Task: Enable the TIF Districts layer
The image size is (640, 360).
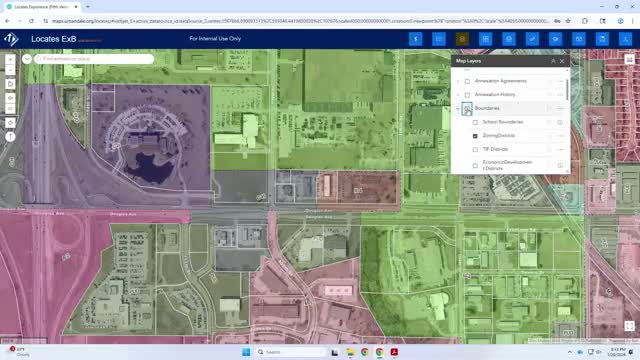Action: point(475,150)
